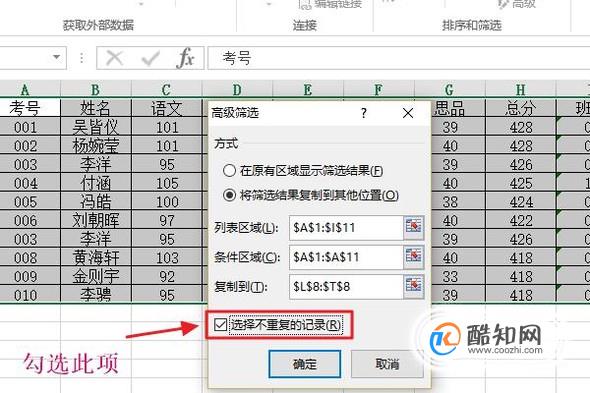This screenshot has height=393, width=590.
Task: Select name cell 杨婉莹
Action: click(96, 146)
